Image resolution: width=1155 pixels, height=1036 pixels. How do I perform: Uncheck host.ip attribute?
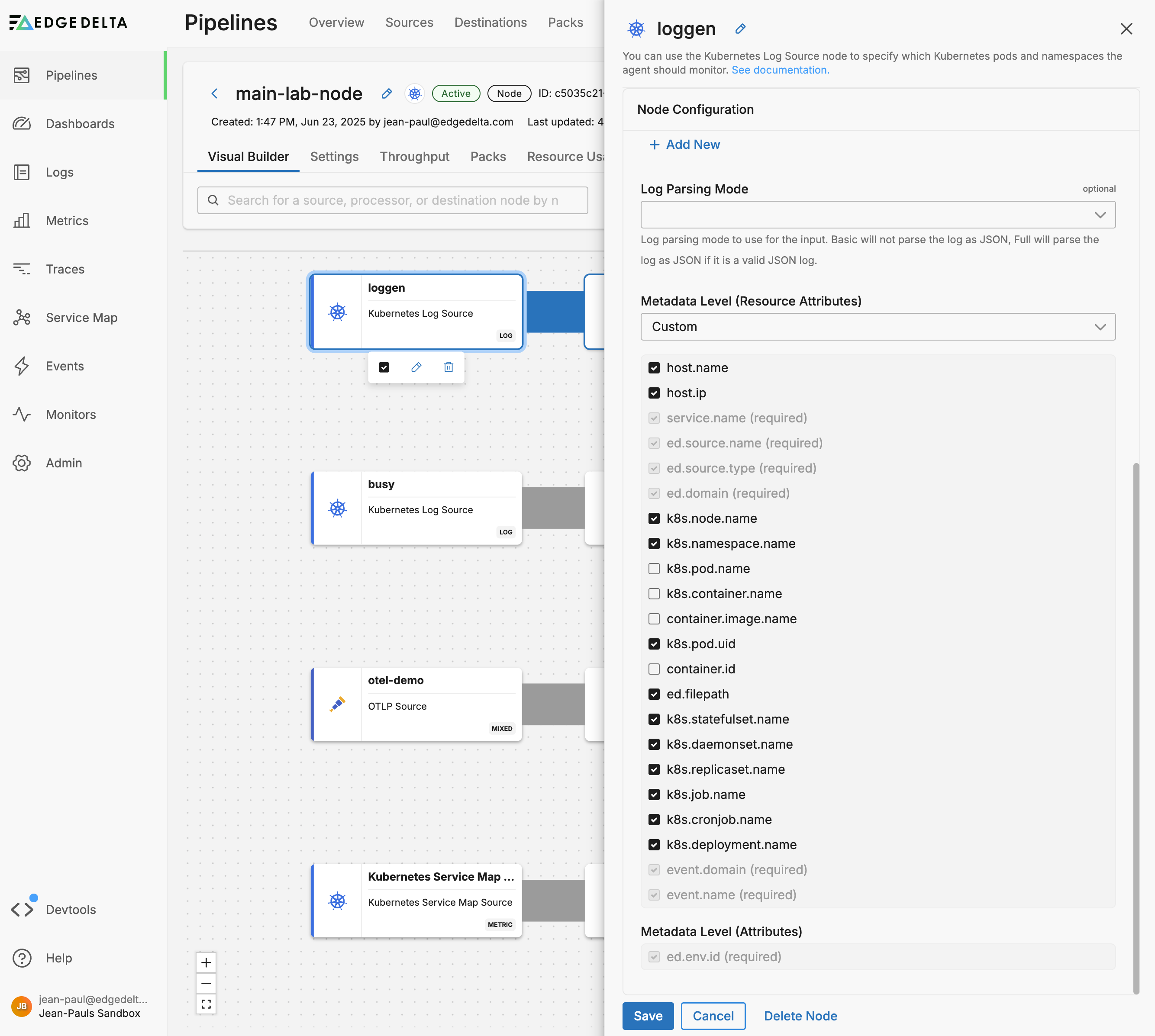pyautogui.click(x=655, y=393)
